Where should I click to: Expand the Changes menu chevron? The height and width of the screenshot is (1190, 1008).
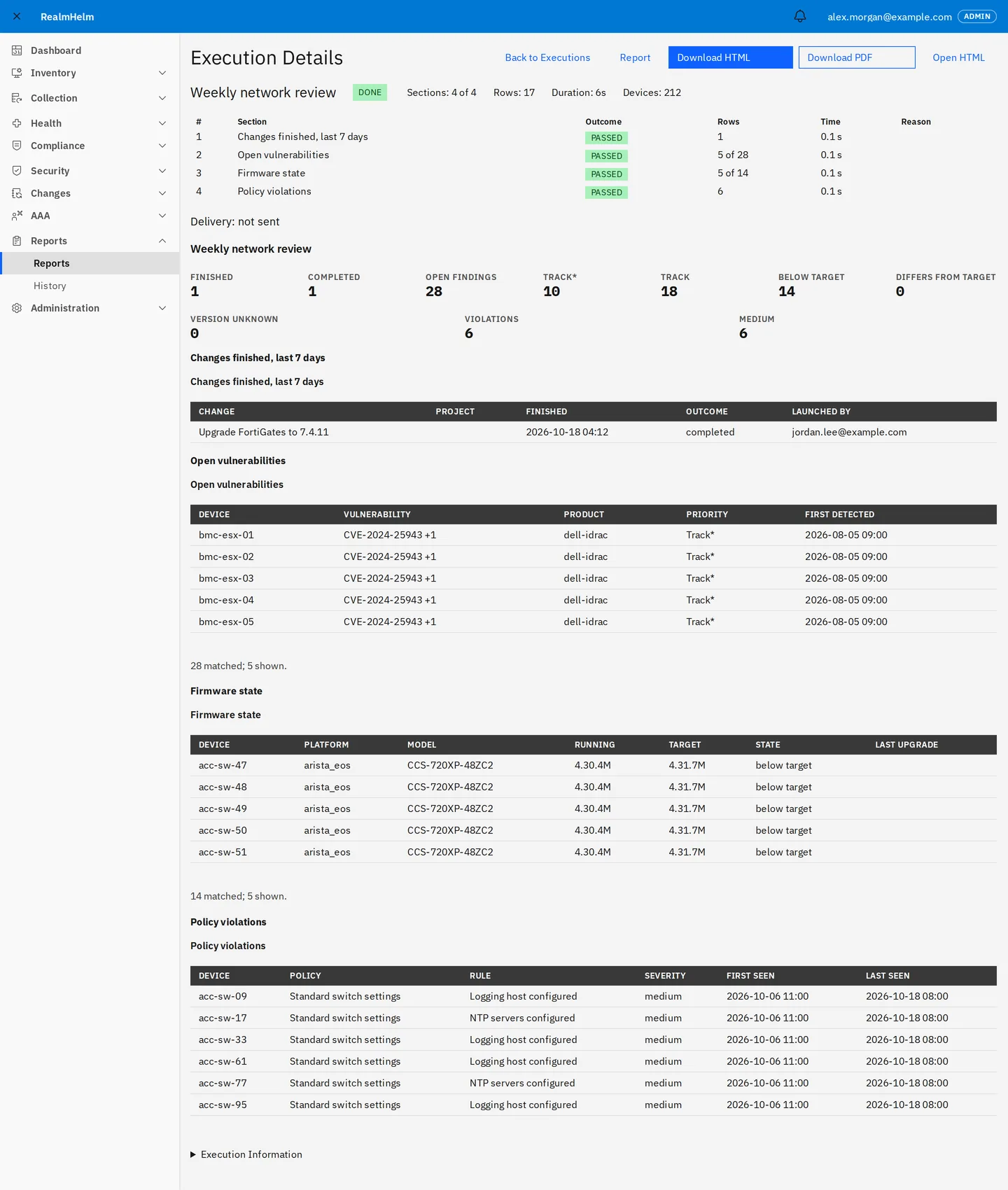pyautogui.click(x=162, y=193)
